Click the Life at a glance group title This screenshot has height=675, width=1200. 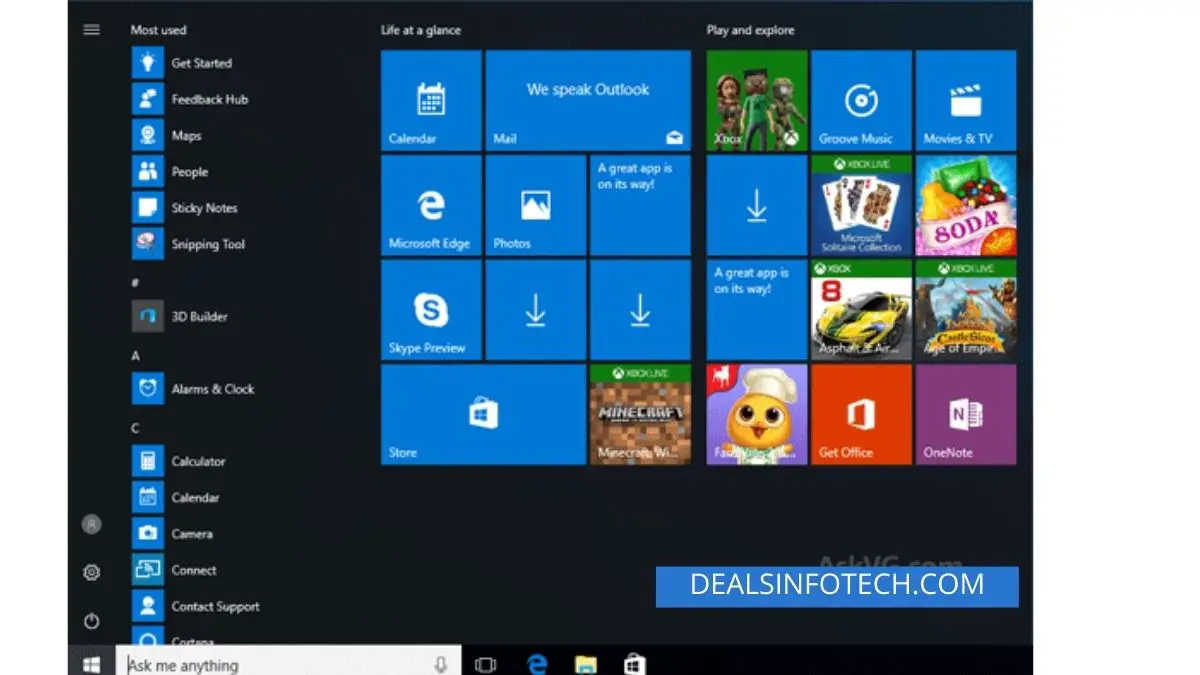(420, 30)
